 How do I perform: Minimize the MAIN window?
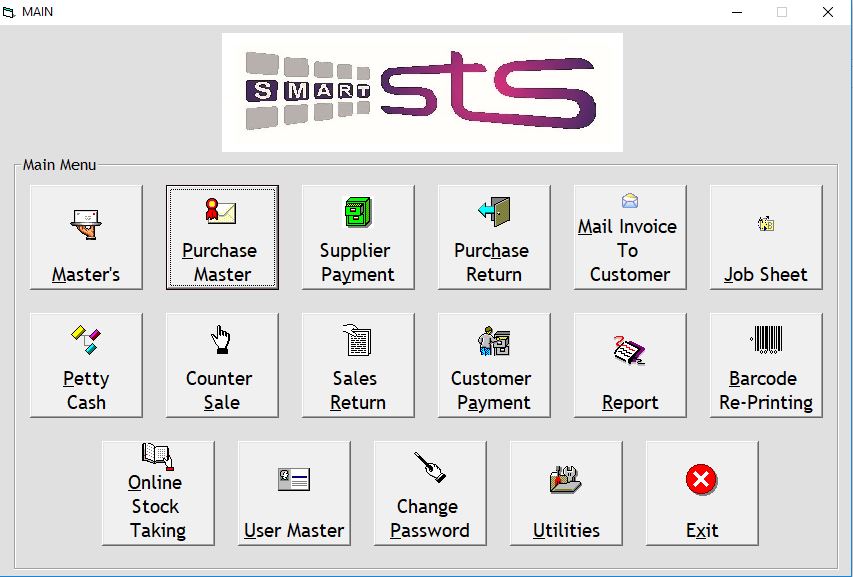click(x=737, y=12)
